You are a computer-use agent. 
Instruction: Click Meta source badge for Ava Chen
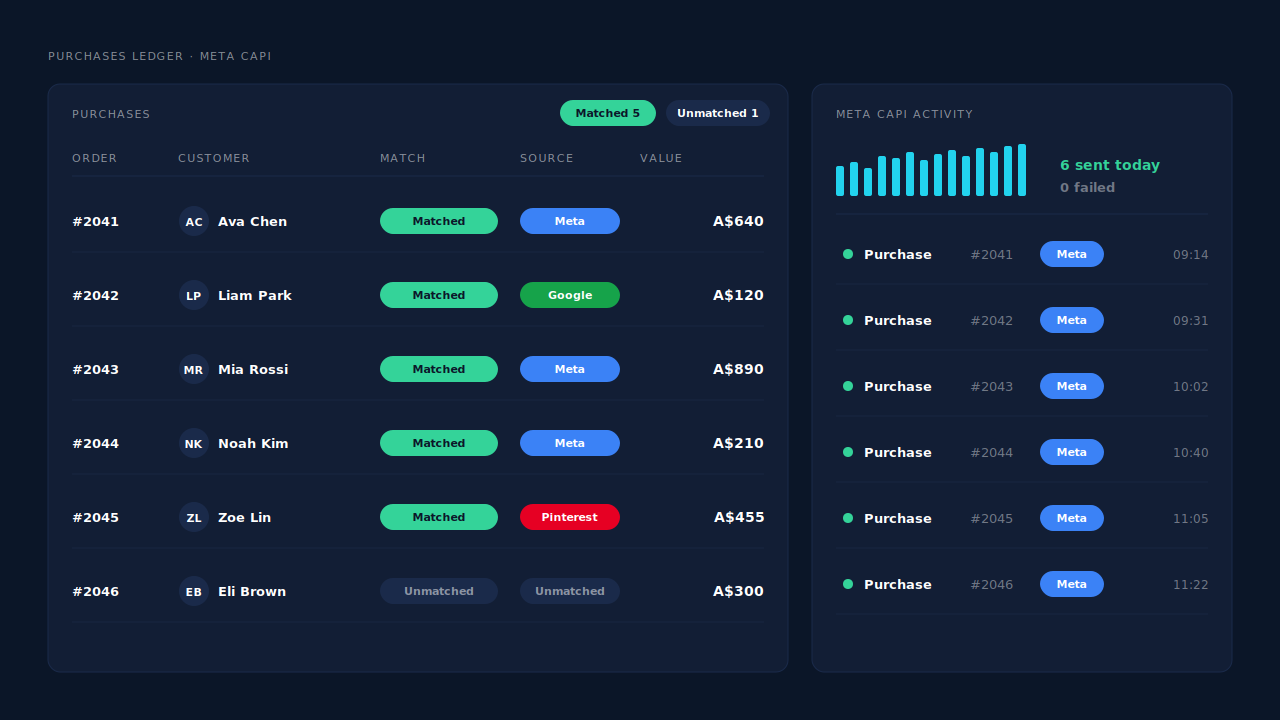[x=570, y=221]
